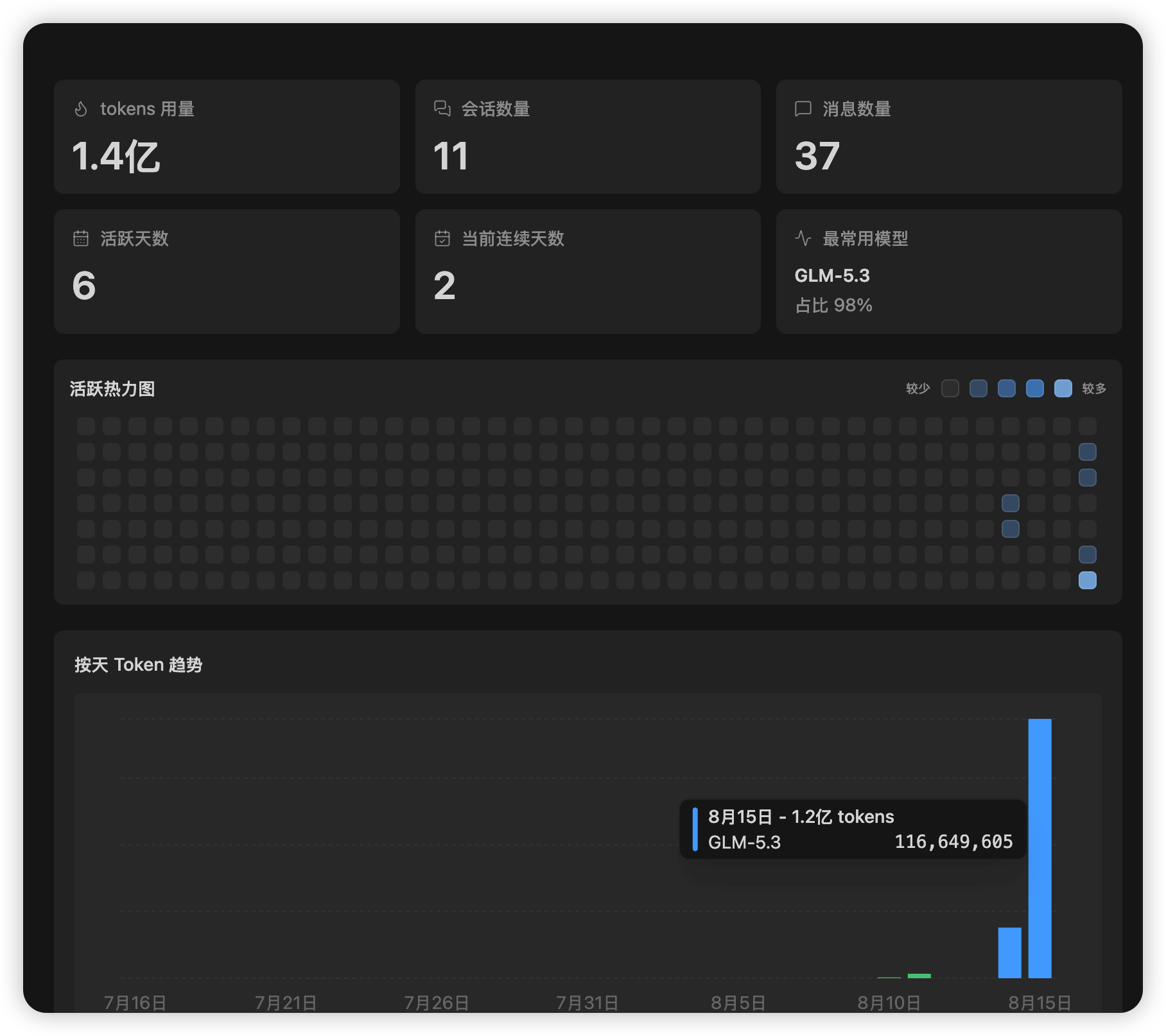Click the message count value "37"
This screenshot has width=1166, height=1036.
[x=817, y=156]
